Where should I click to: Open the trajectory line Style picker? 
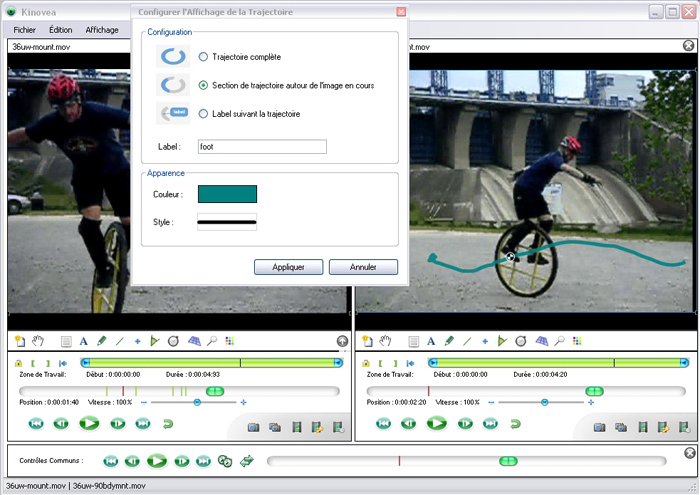click(x=227, y=222)
